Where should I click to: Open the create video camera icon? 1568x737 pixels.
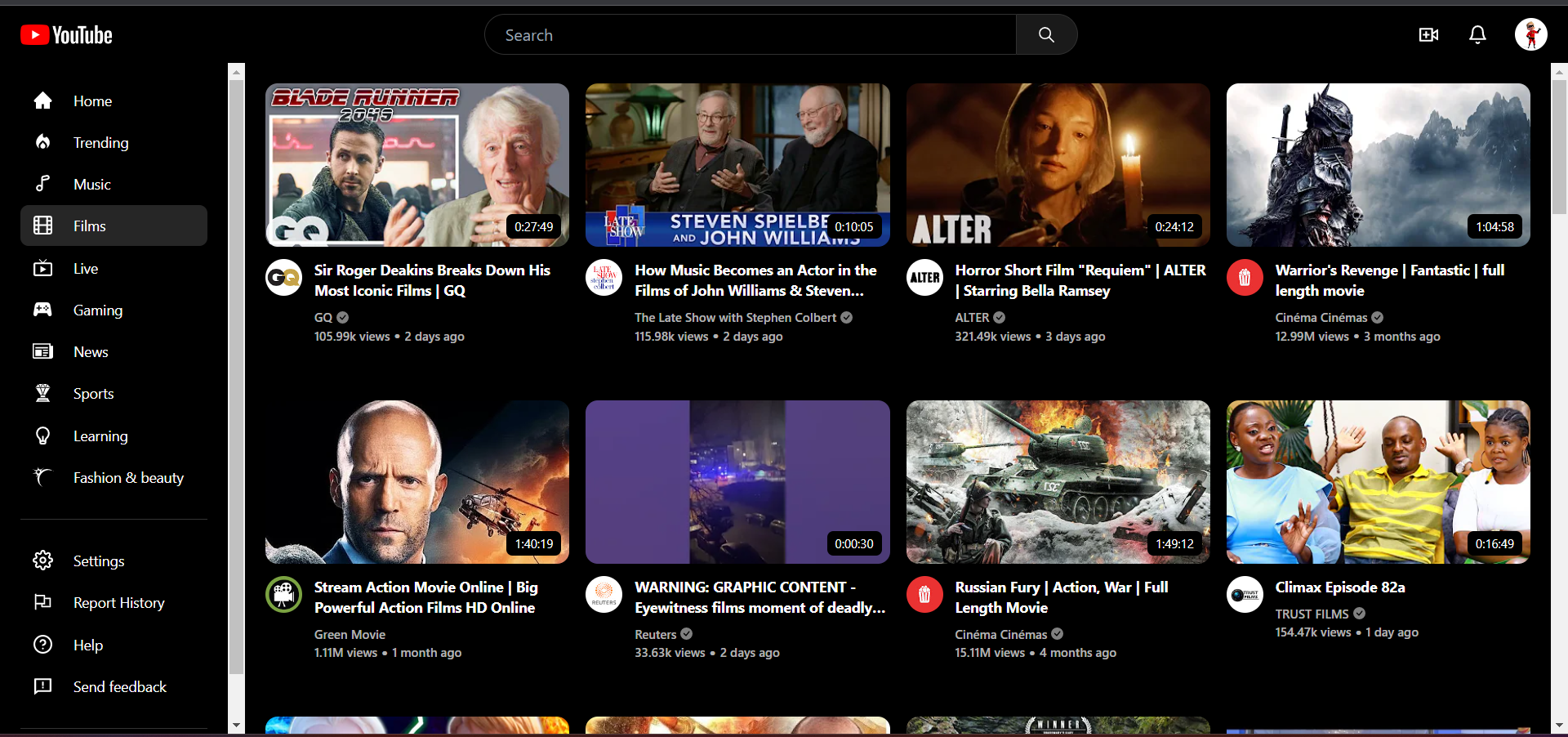[x=1428, y=34]
